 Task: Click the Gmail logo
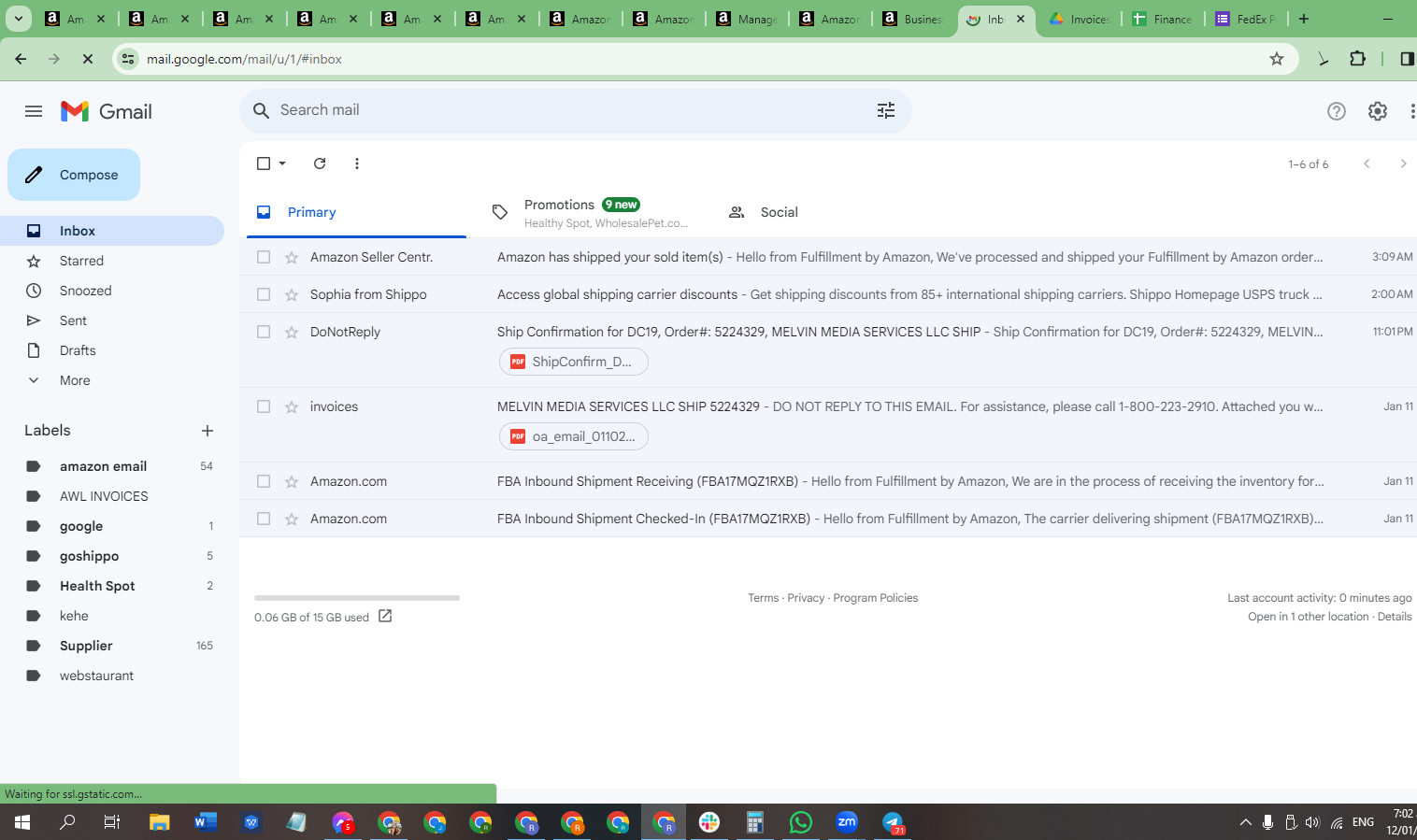[x=107, y=111]
